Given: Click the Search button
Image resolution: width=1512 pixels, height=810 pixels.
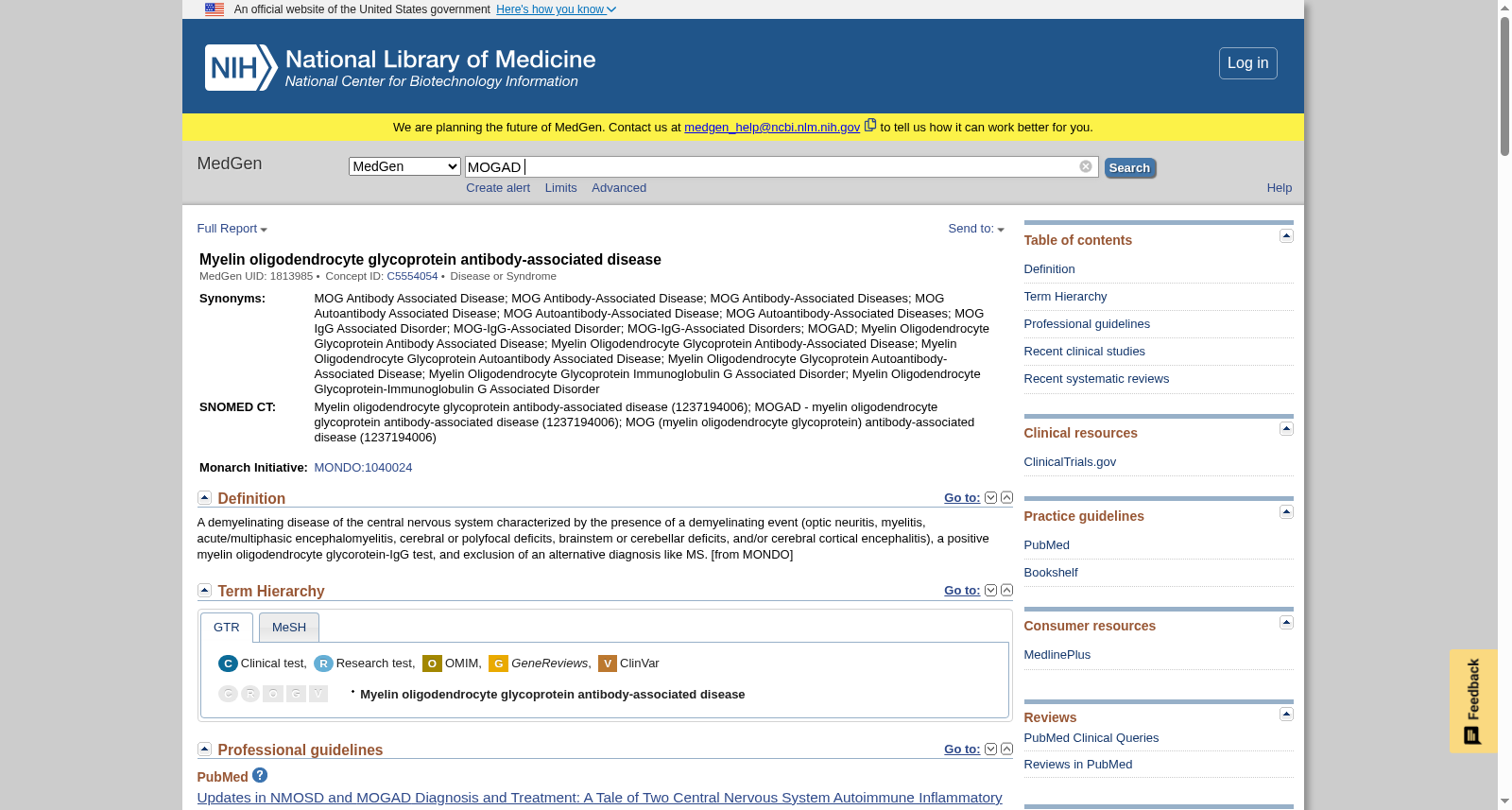Looking at the screenshot, I should (x=1129, y=168).
